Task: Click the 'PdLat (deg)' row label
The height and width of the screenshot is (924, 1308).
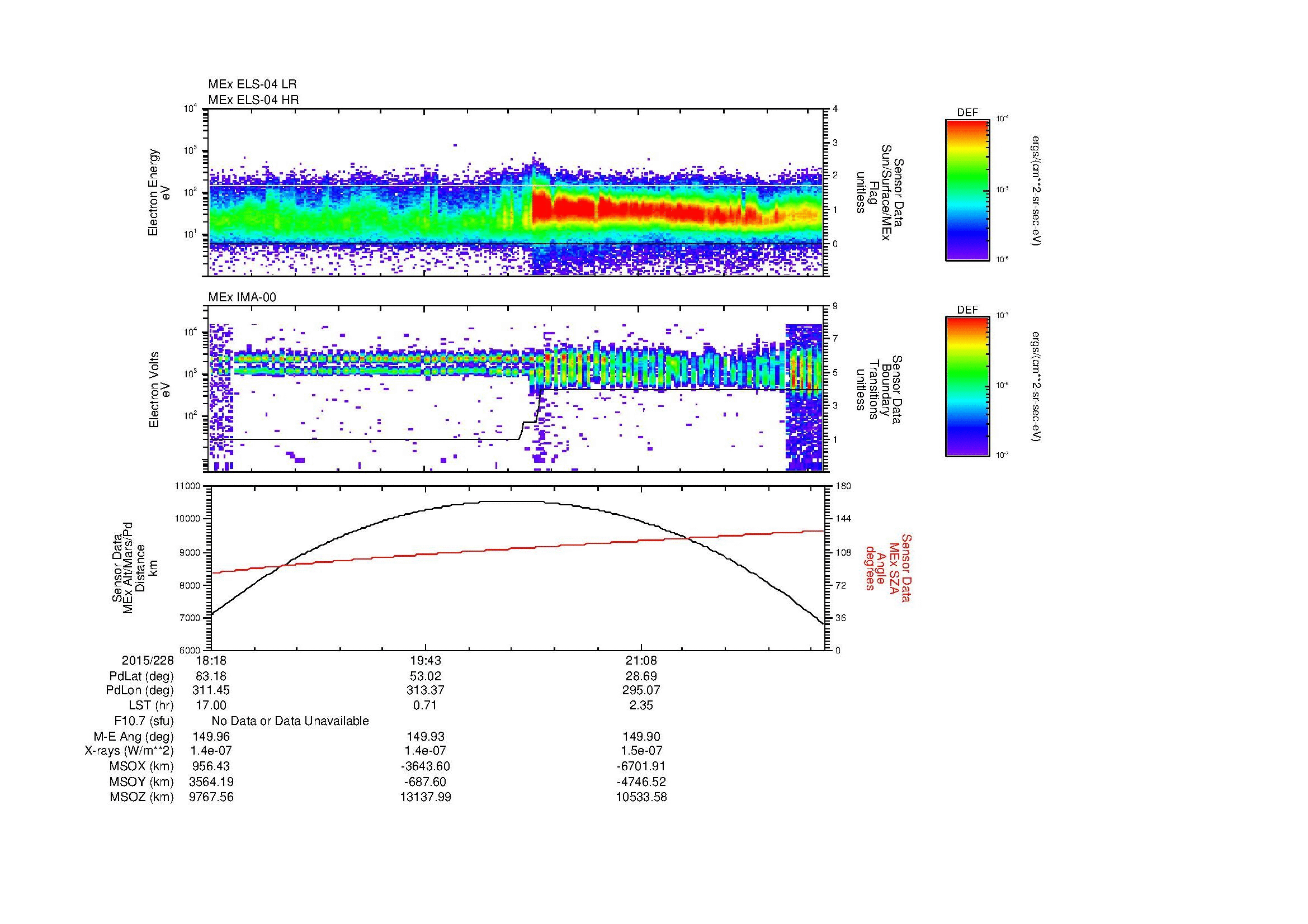Action: [141, 676]
